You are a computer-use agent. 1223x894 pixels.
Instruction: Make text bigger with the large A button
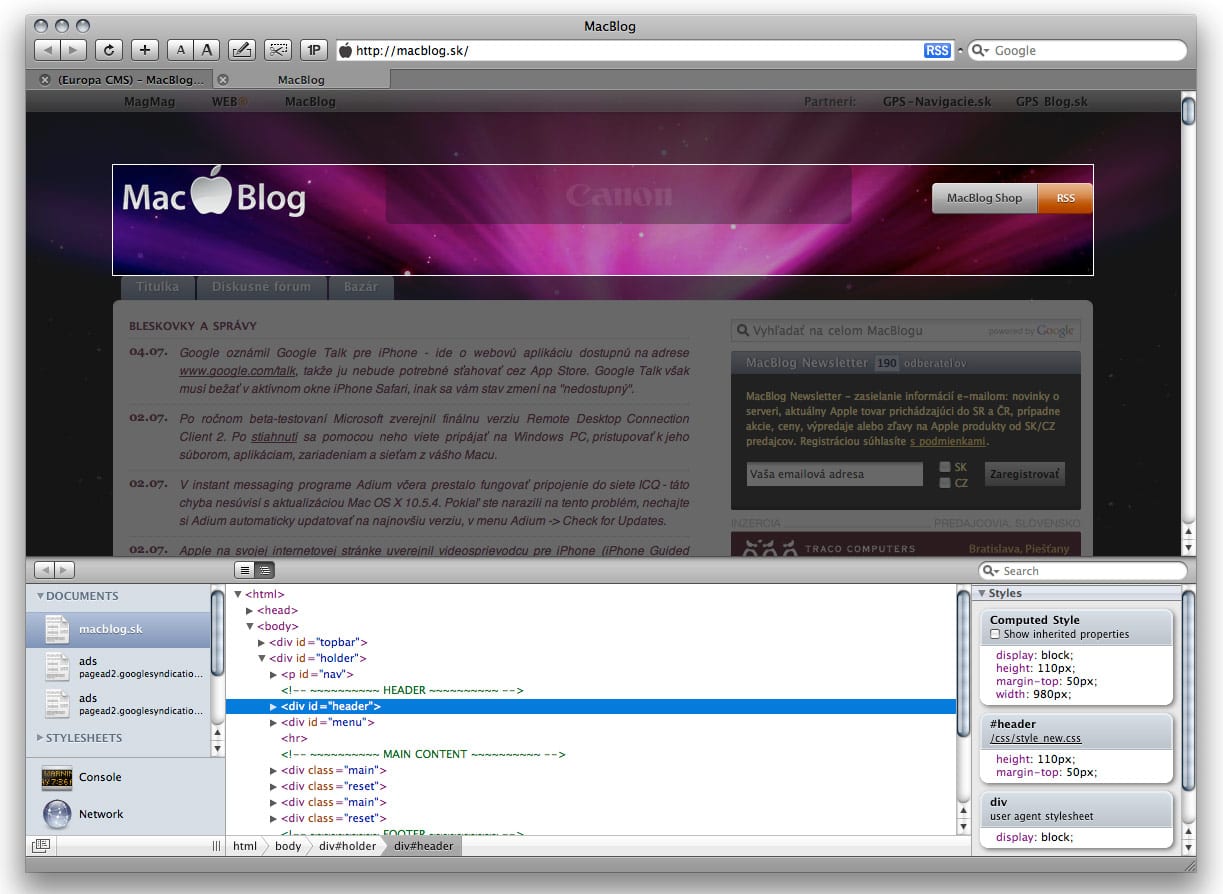207,50
